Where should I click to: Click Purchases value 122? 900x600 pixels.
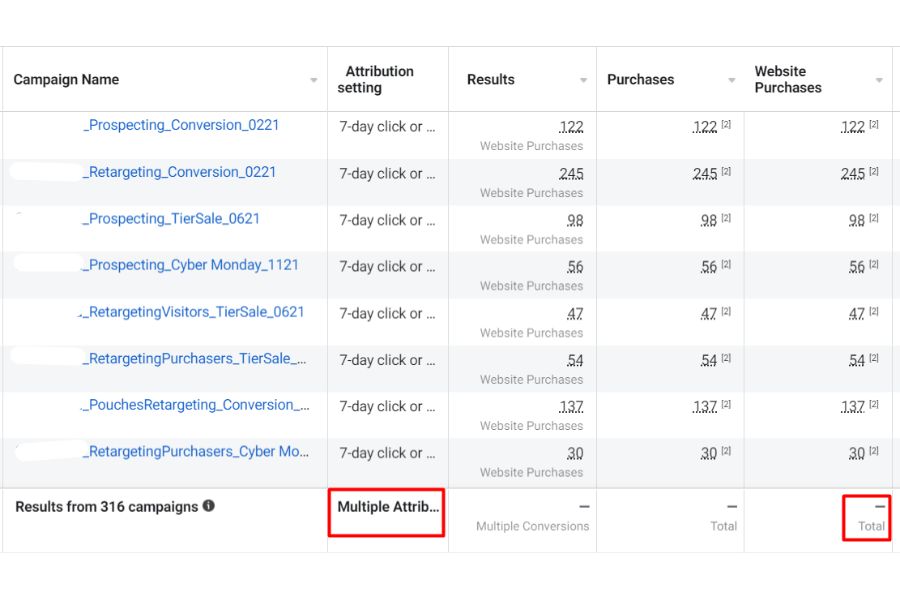[705, 127]
